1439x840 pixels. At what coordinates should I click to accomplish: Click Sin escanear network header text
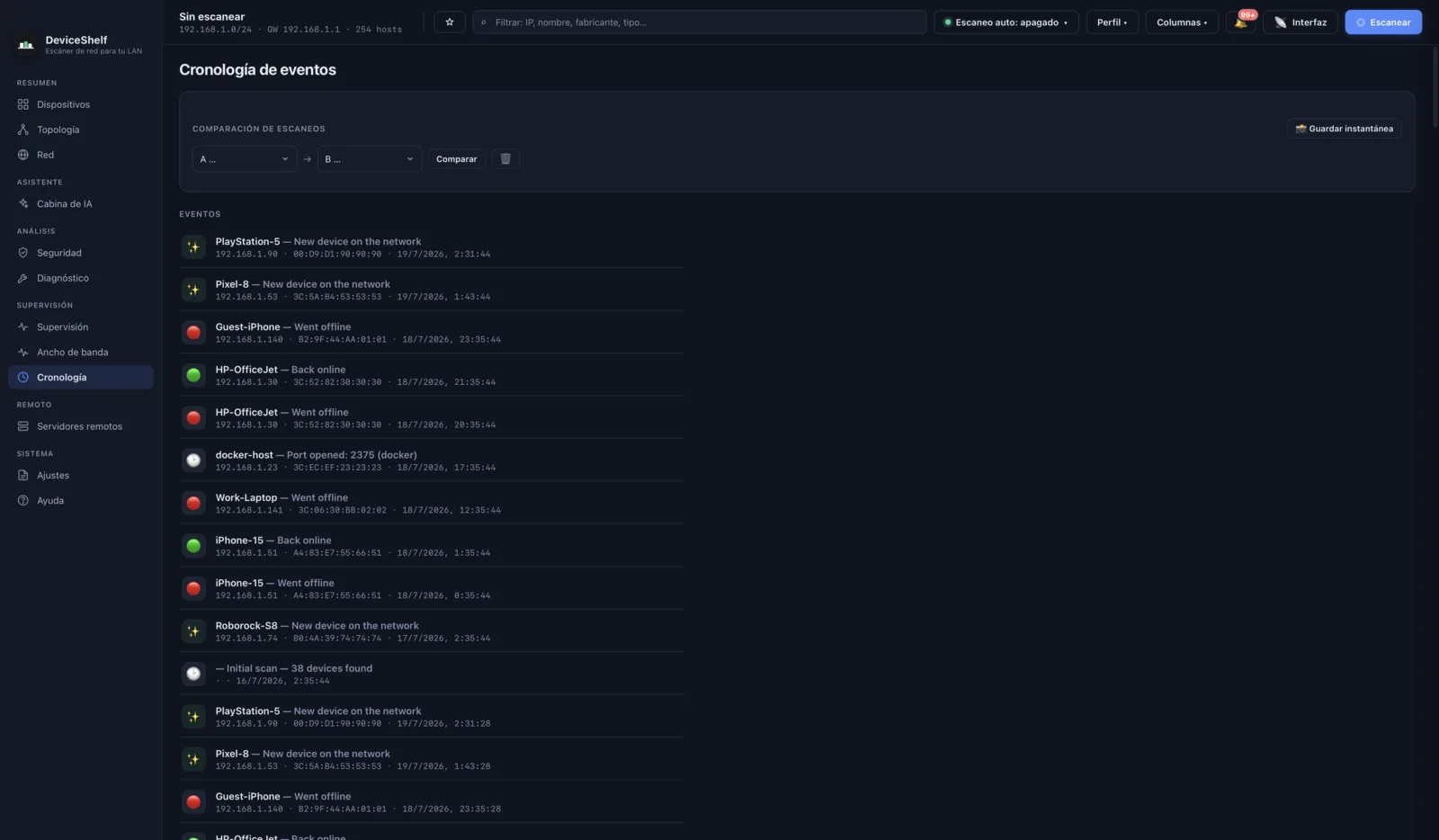pos(211,16)
